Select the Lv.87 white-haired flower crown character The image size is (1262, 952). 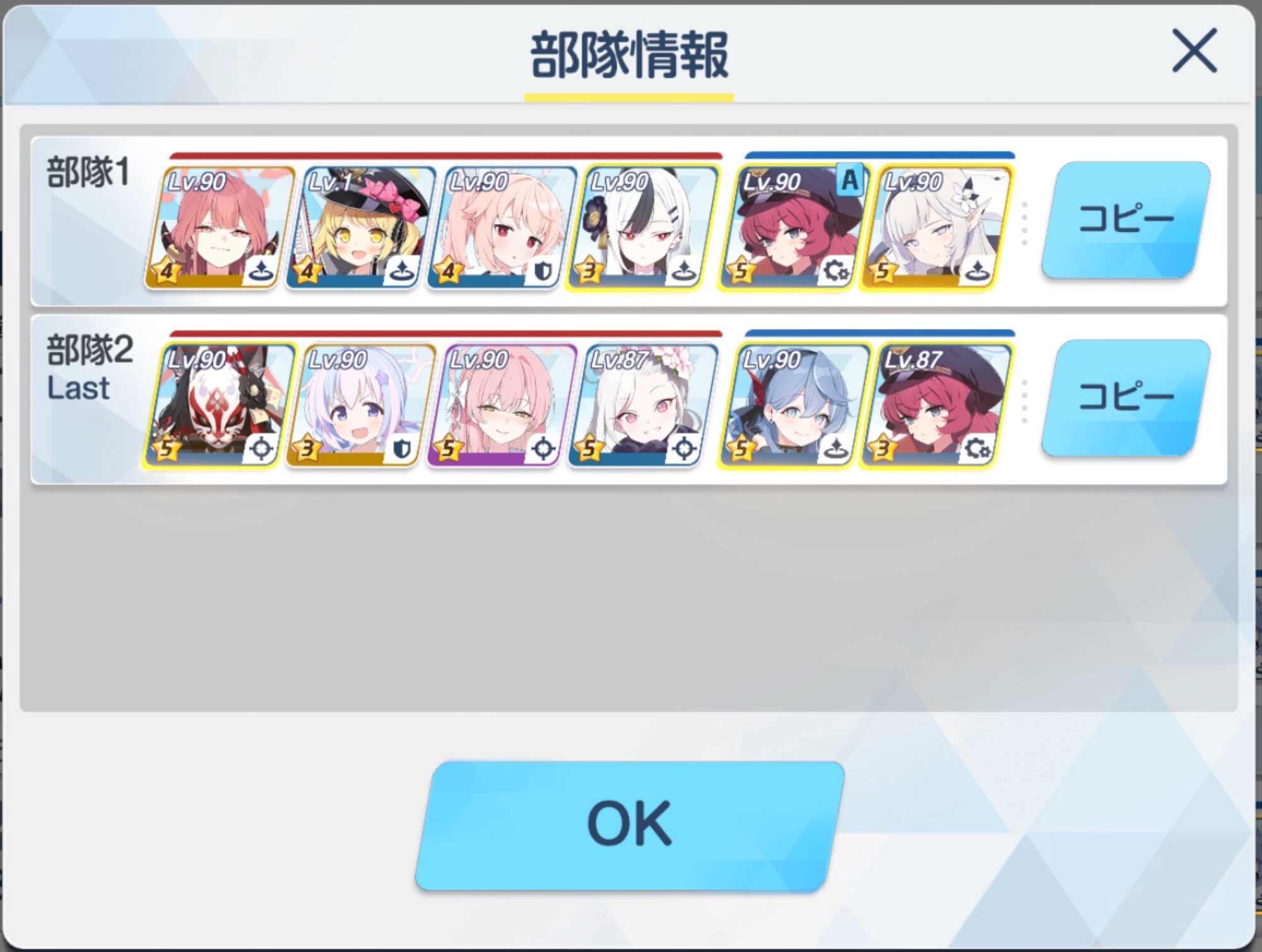click(x=644, y=405)
